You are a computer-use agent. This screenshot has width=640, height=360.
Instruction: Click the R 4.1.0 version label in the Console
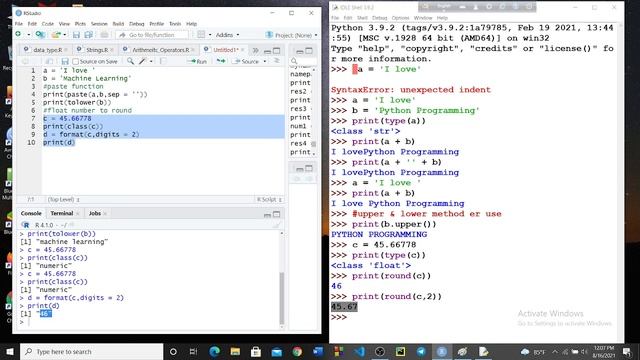tap(44, 225)
